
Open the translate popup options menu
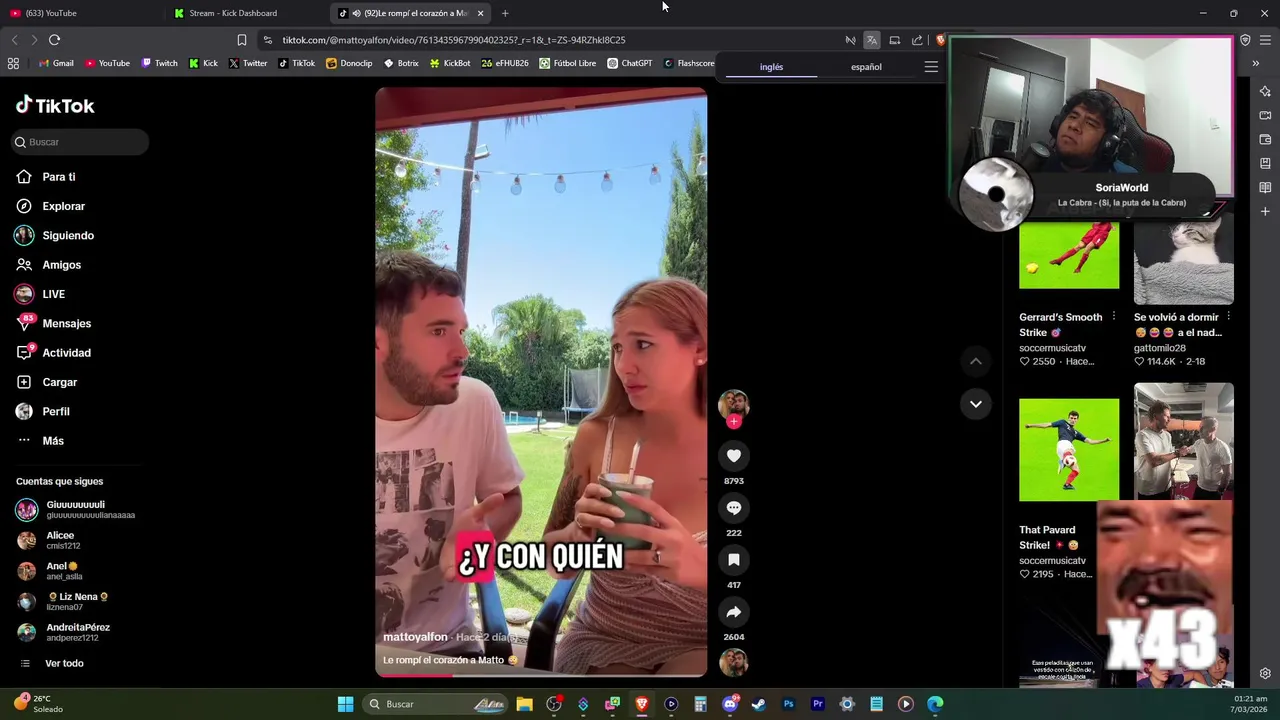(931, 67)
